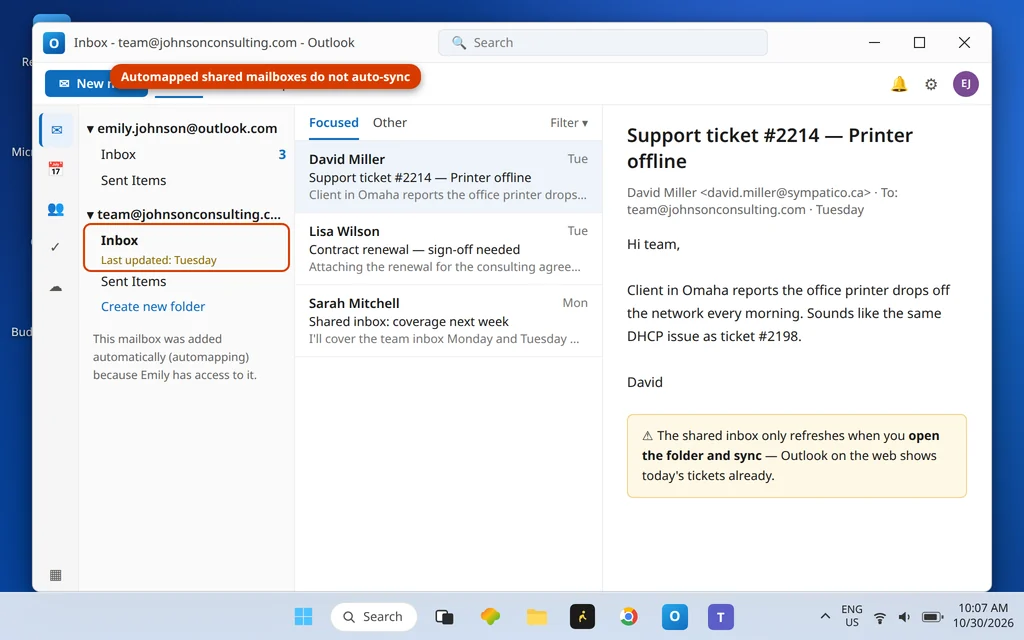Image resolution: width=1024 pixels, height=640 pixels.
Task: Open Wi-Fi network status icon
Action: tap(880, 617)
